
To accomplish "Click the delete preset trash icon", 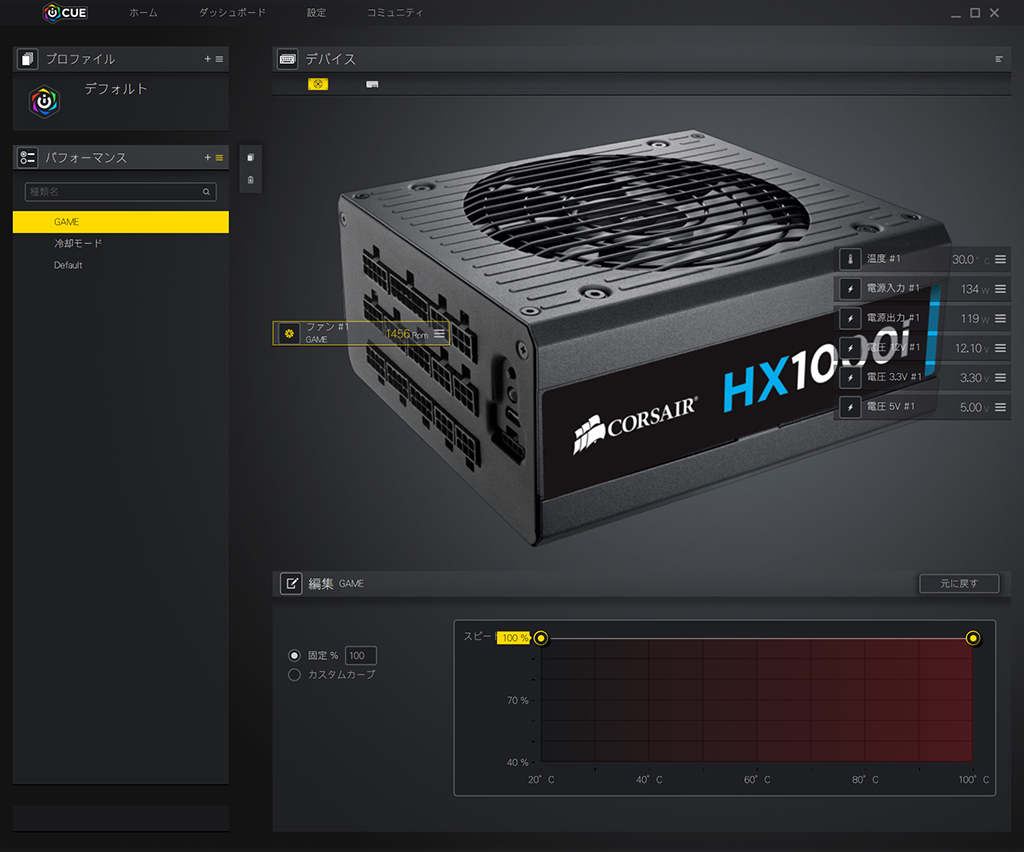I will click(x=251, y=180).
